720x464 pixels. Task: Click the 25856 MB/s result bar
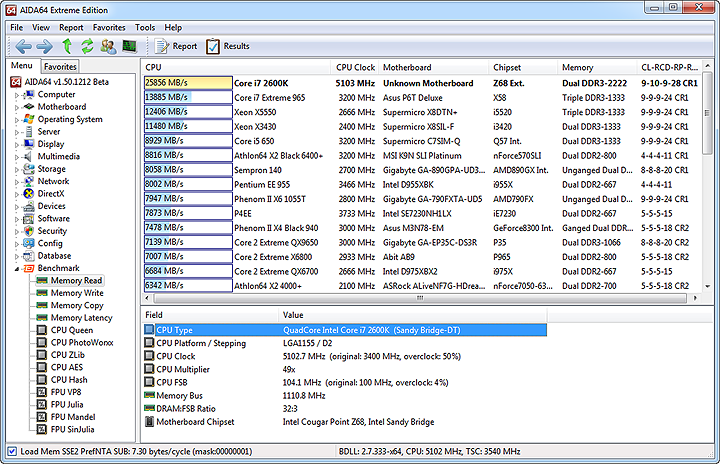[x=188, y=83]
